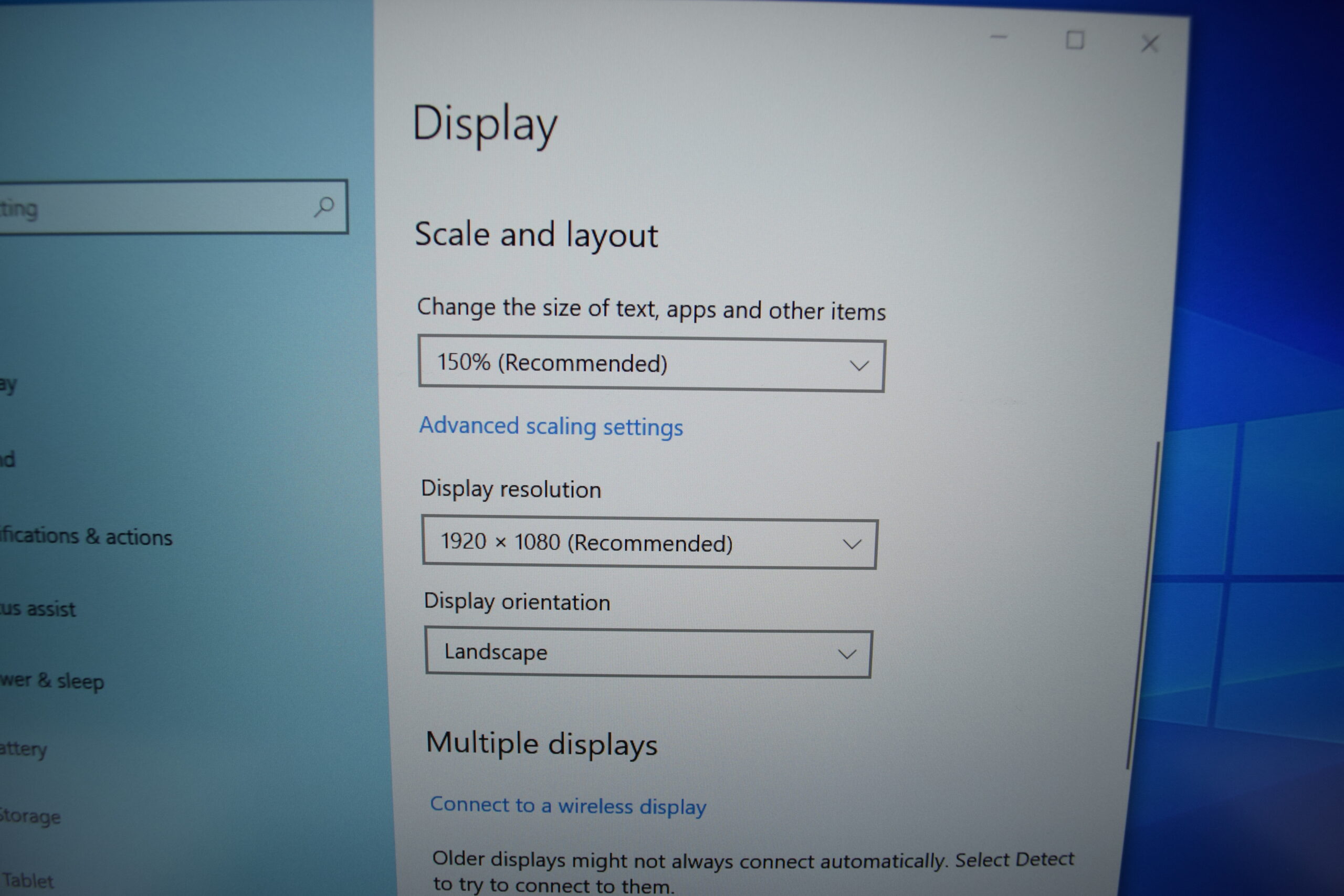Select Storage in sidebar
Viewport: 1344px width, 896px height.
tap(30, 816)
